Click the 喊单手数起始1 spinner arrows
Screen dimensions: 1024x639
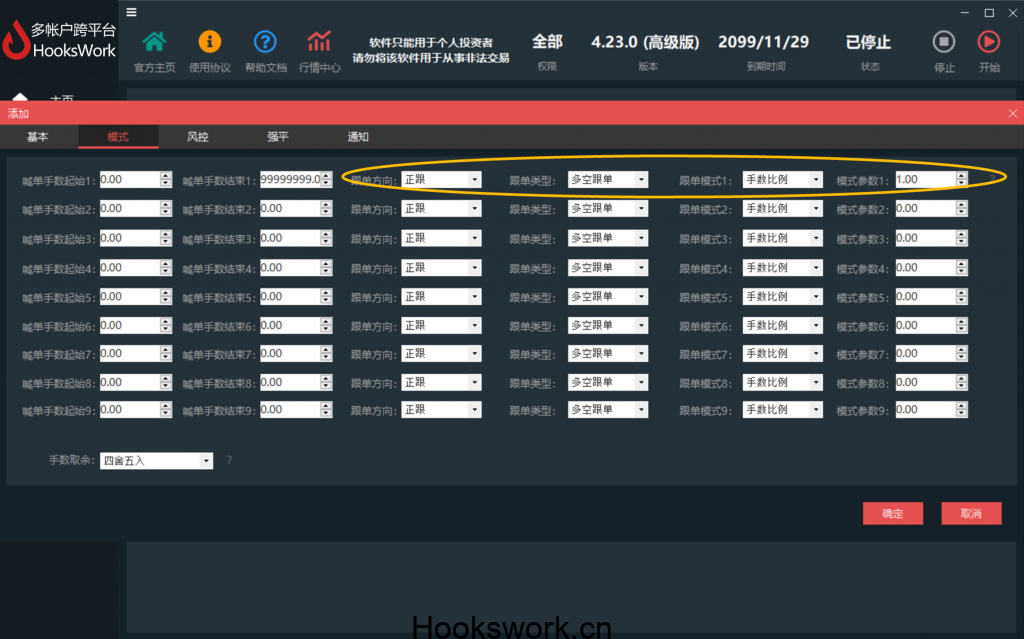[165, 180]
